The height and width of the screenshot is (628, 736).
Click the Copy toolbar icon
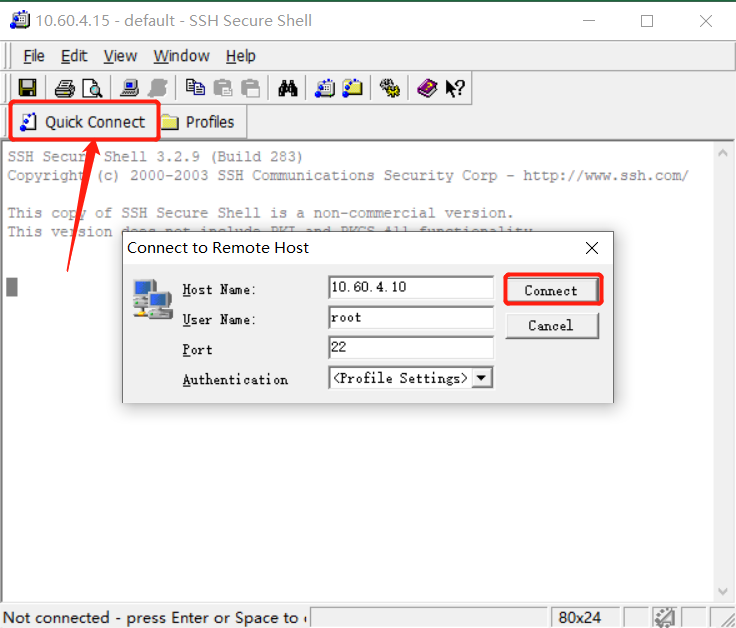pyautogui.click(x=195, y=87)
